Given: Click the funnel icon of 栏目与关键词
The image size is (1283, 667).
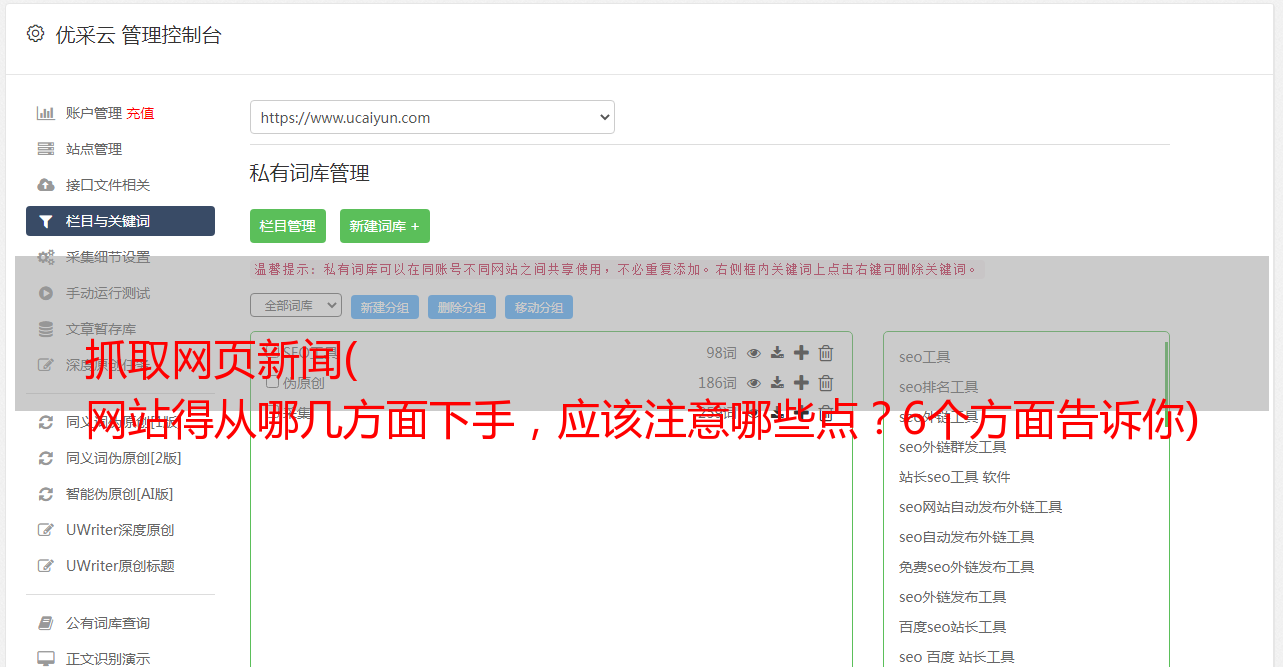Looking at the screenshot, I should pyautogui.click(x=46, y=221).
